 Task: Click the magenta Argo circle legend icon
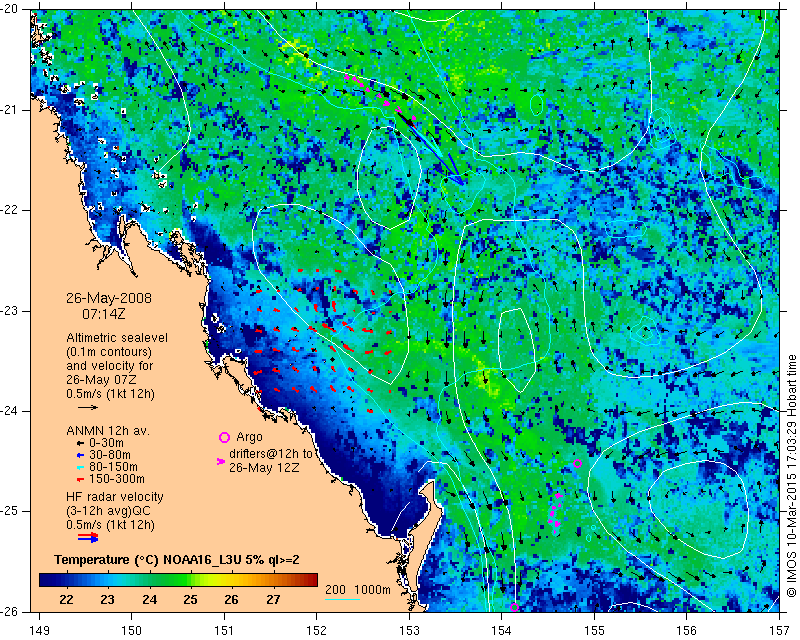click(224, 437)
